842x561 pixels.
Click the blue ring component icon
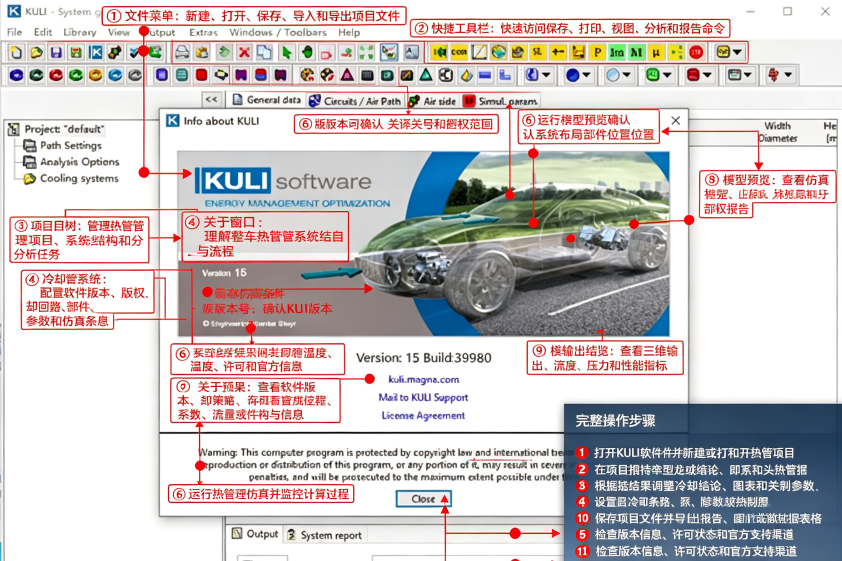pyautogui.click(x=17, y=75)
